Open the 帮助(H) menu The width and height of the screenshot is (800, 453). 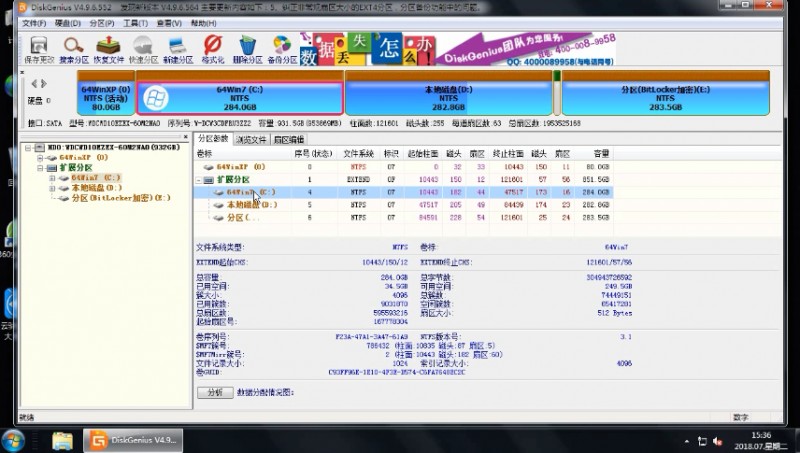click(x=203, y=23)
